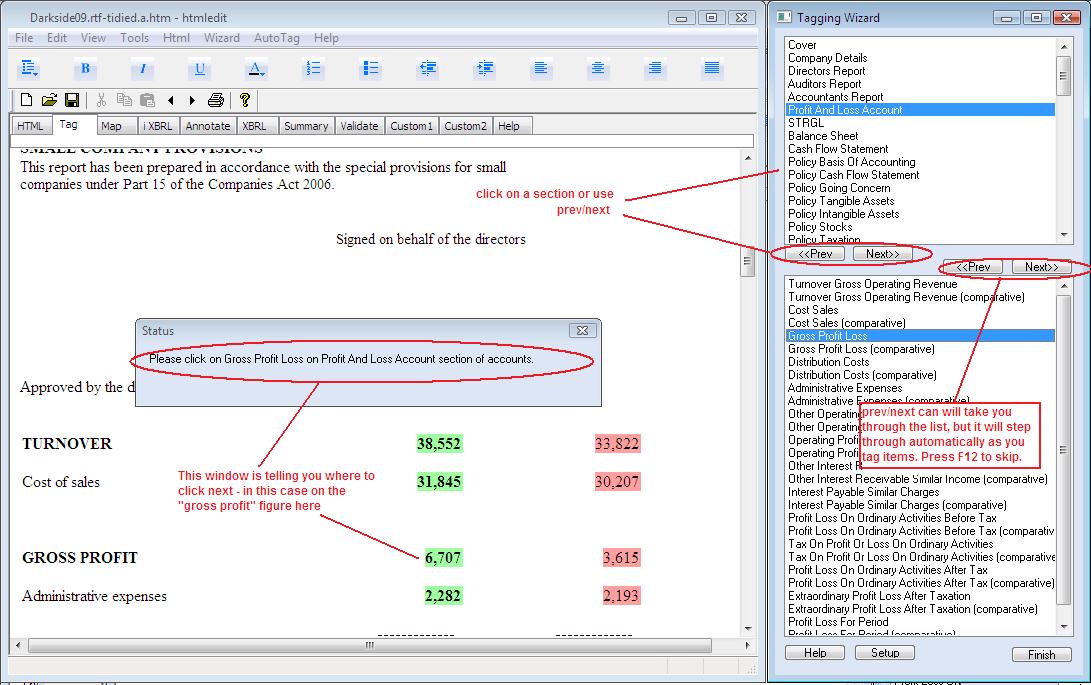Insert a numbered list

coord(313,68)
